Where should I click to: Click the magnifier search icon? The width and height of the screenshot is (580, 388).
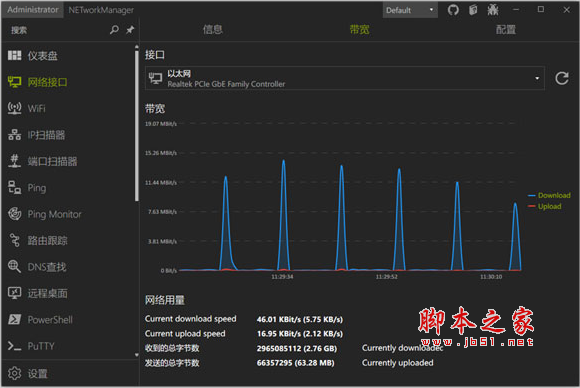114,30
